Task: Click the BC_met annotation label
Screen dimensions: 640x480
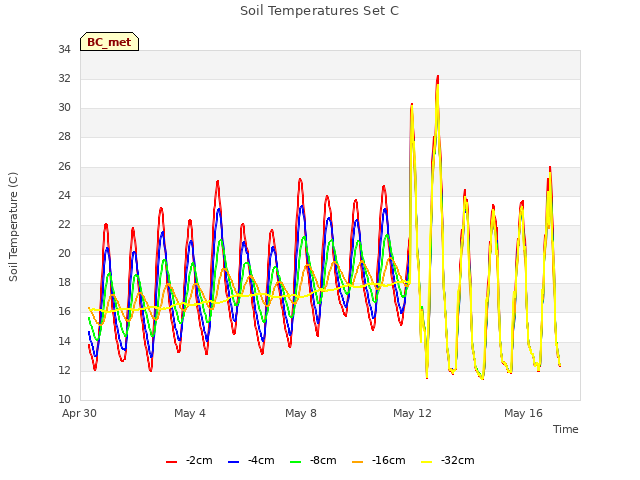Action: click(x=109, y=42)
